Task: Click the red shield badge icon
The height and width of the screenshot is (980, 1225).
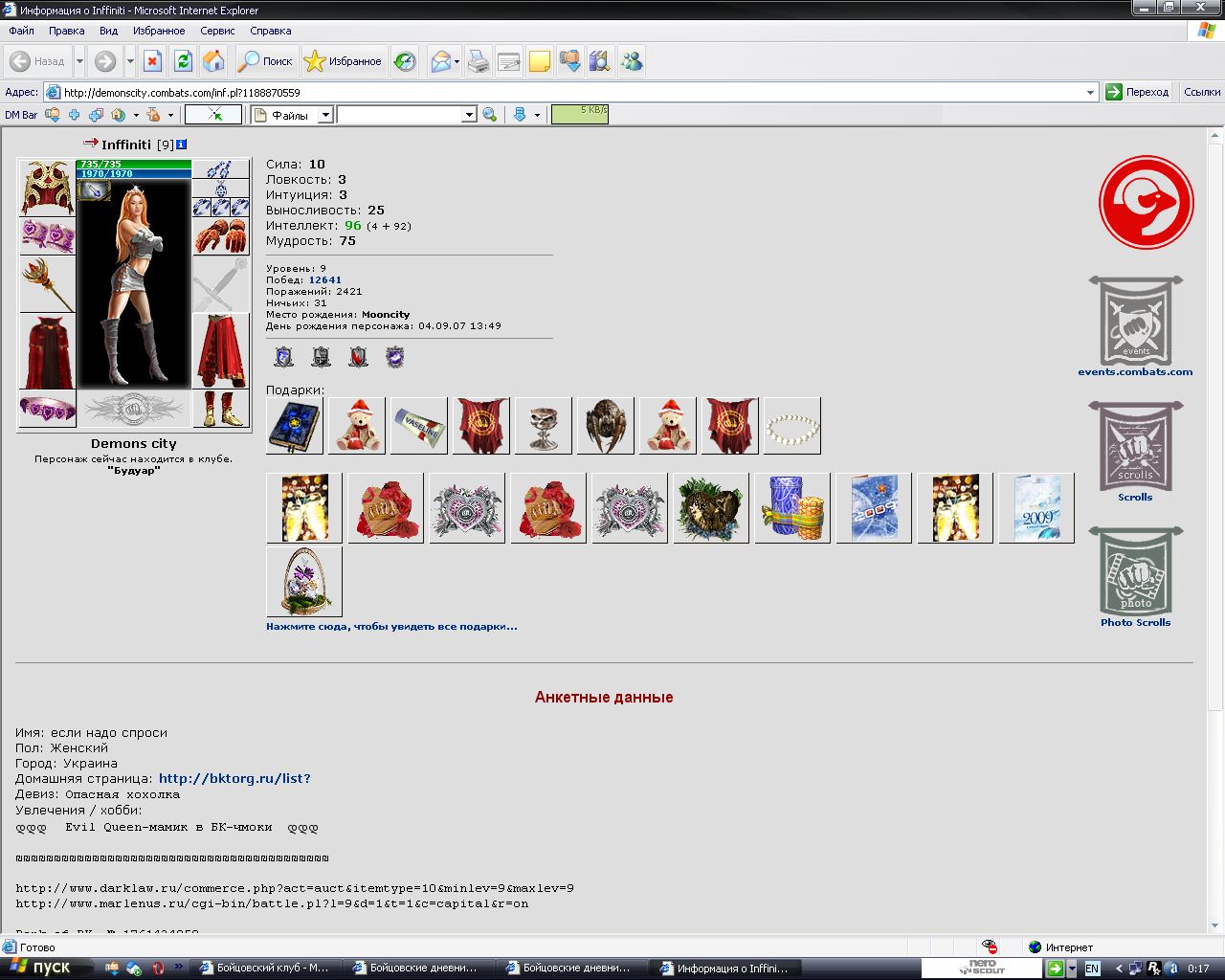Action: (x=358, y=358)
